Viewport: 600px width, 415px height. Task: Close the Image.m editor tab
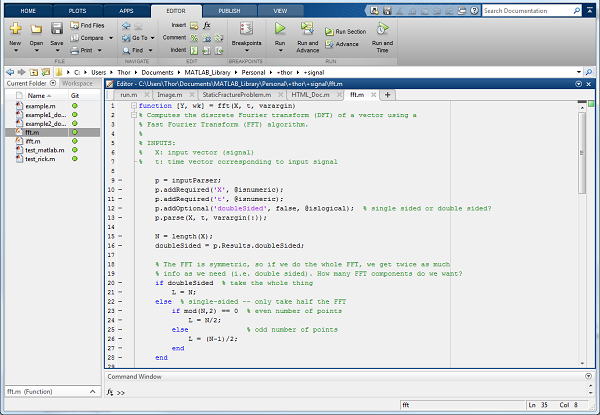pyautogui.click(x=192, y=94)
